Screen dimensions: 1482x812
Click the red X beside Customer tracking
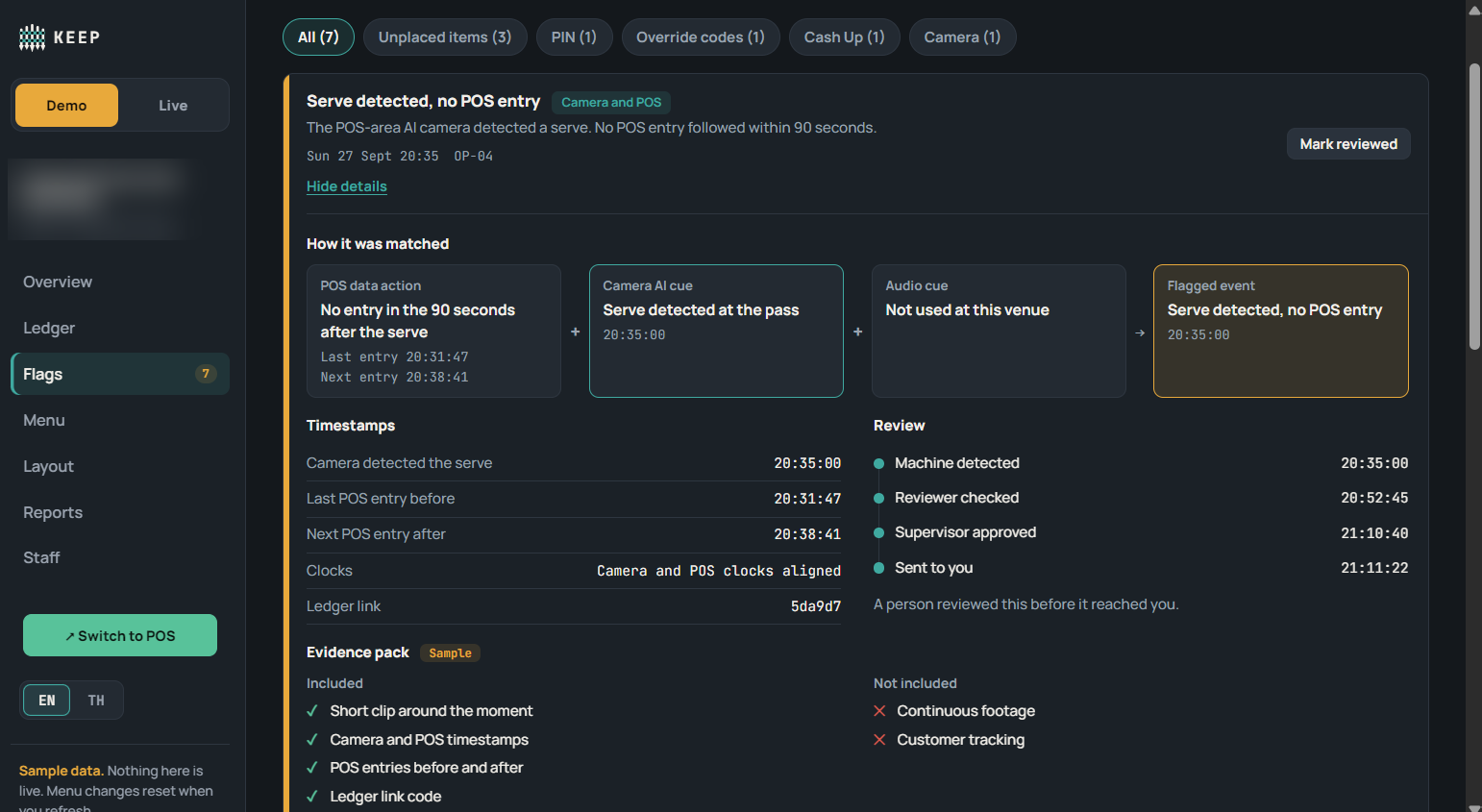point(879,740)
